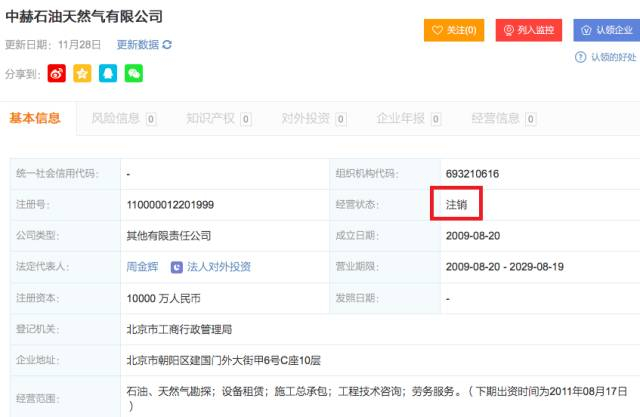This screenshot has width=640, height=417.
Task: Click the 组织机构代码 label cell
Action: point(385,174)
